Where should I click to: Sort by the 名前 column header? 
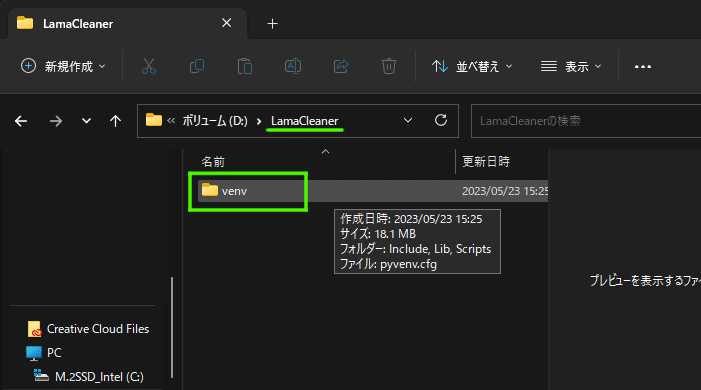point(213,161)
